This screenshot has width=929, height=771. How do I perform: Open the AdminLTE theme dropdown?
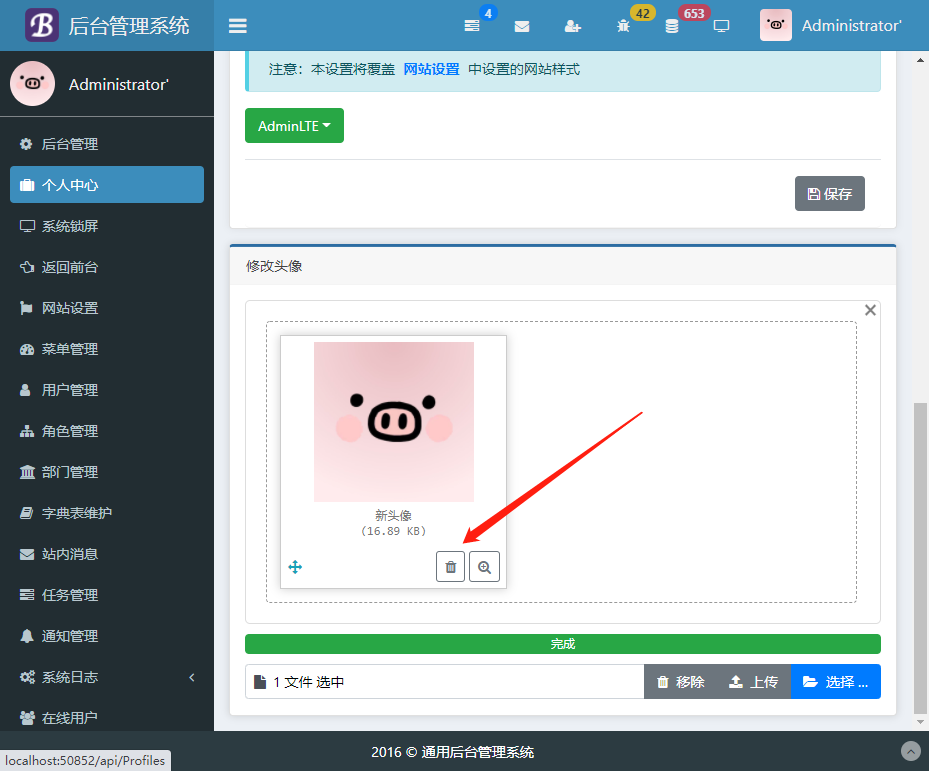[294, 126]
